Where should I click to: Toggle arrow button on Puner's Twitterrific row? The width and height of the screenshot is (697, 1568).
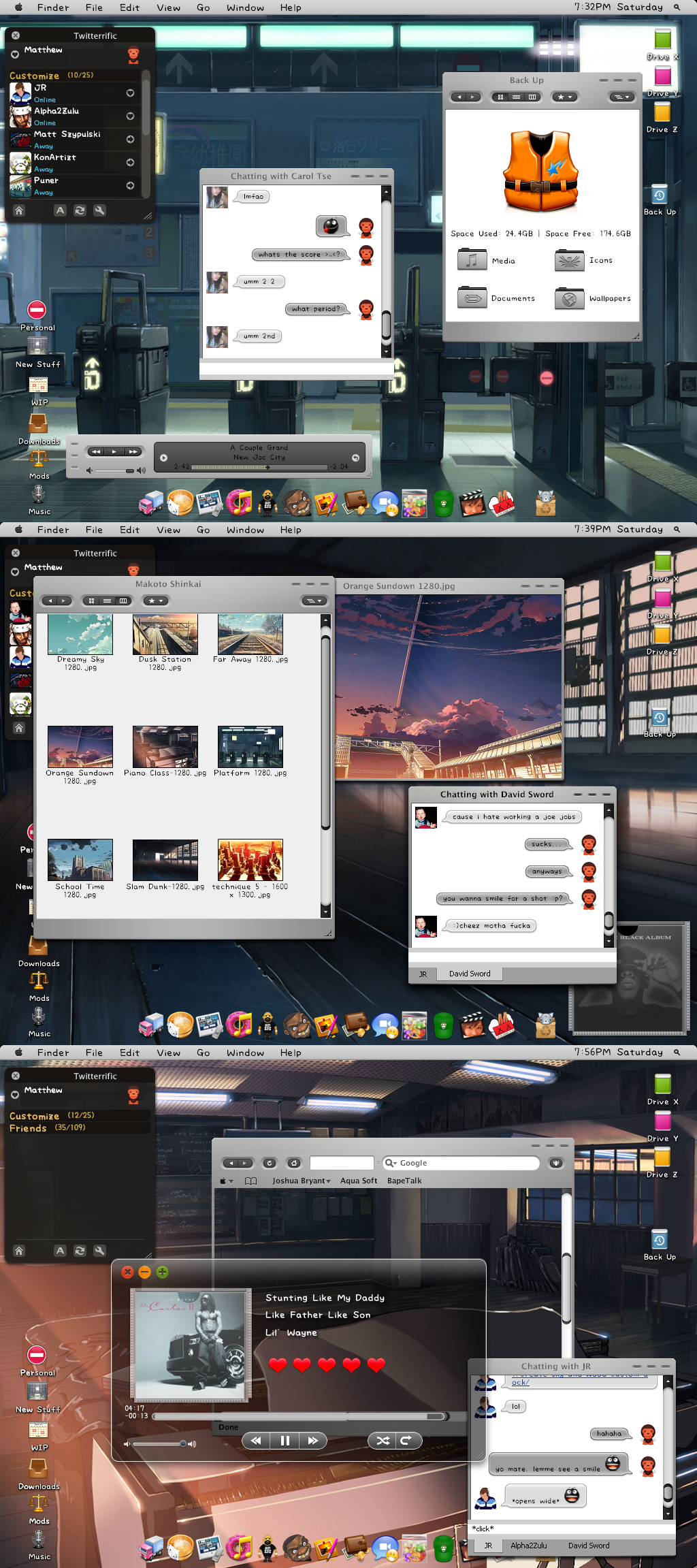(130, 185)
